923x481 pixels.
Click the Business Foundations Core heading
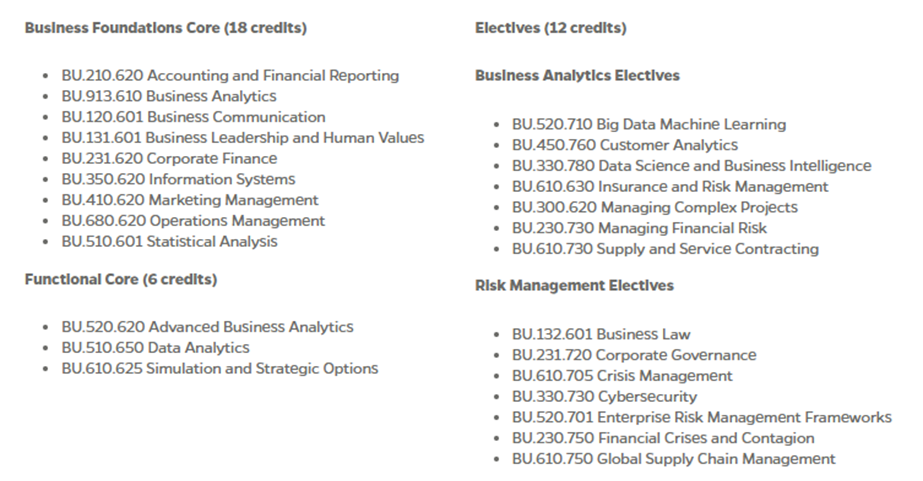click(x=165, y=28)
